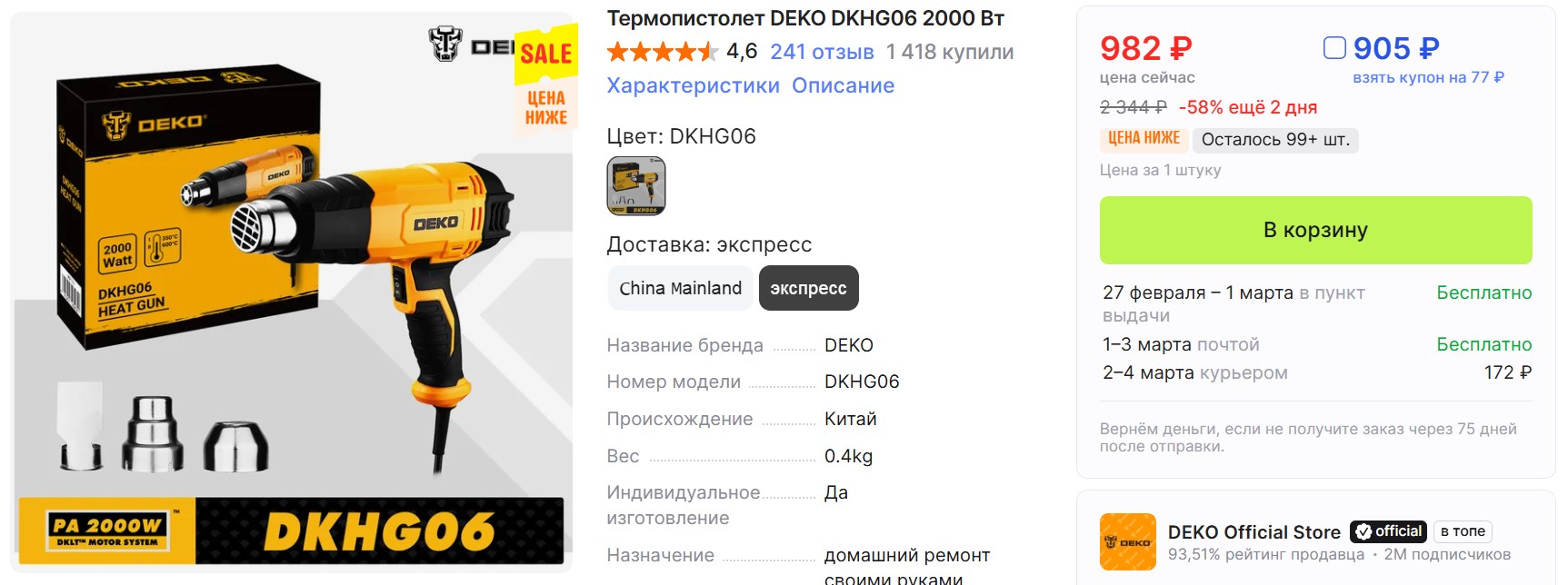This screenshot has height=585, width=1568.
Task: Open the Характеристики section
Action: point(693,85)
